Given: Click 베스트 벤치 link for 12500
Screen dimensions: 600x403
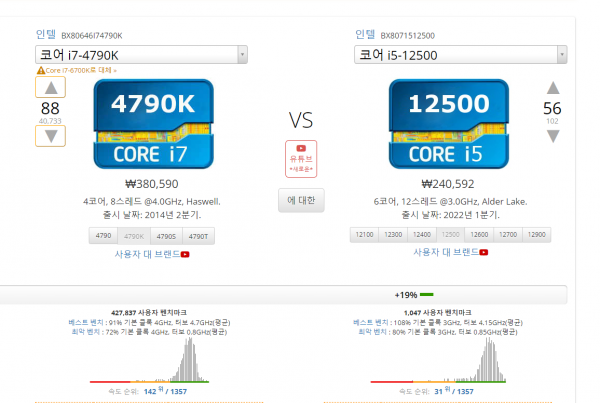Looking at the screenshot, I should pos(370,322).
